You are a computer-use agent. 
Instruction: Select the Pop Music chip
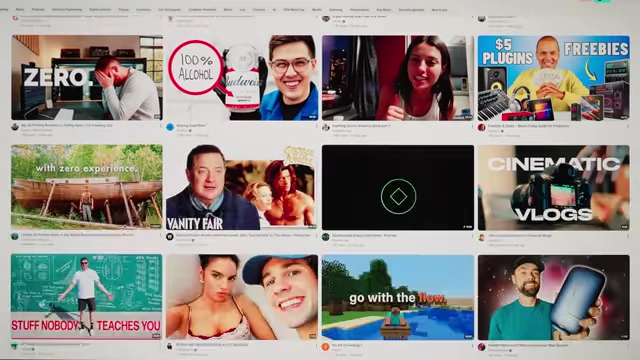[384, 9]
